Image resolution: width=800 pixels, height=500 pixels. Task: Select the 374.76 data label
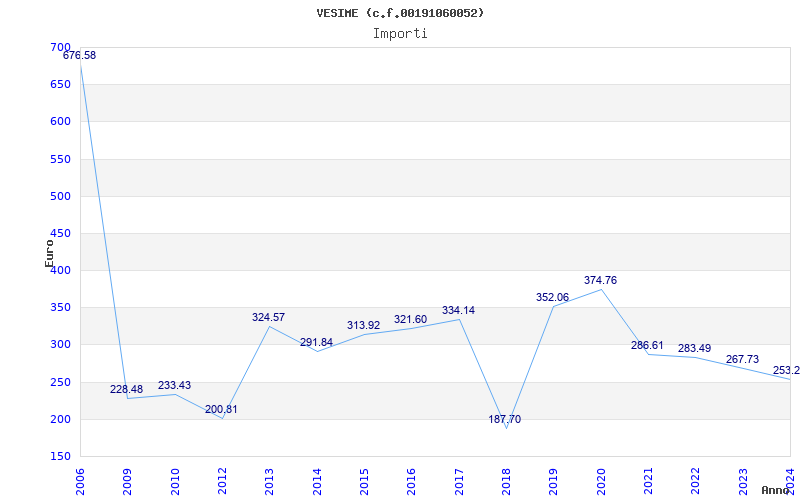click(601, 280)
